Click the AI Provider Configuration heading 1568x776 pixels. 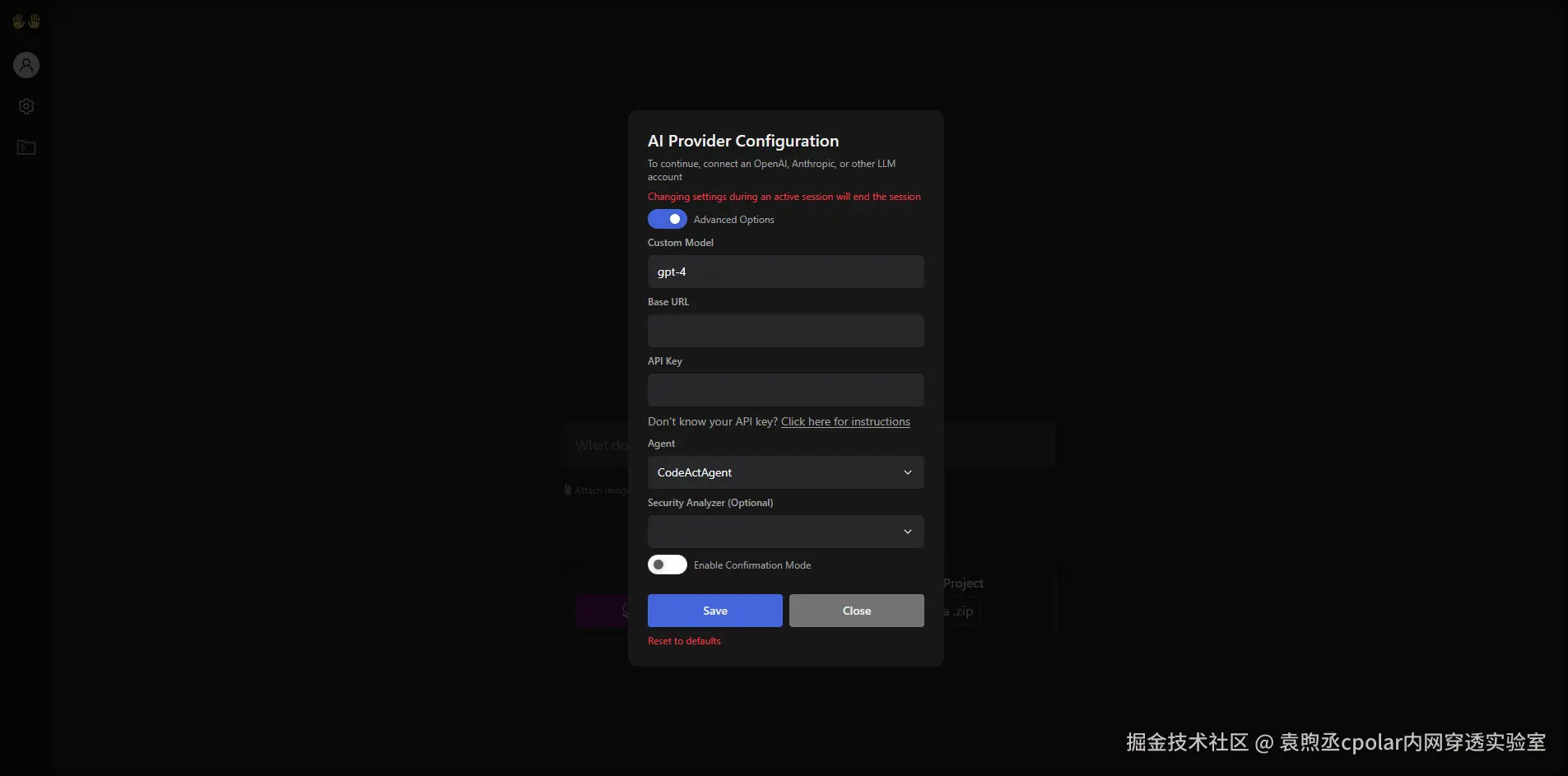pos(743,141)
